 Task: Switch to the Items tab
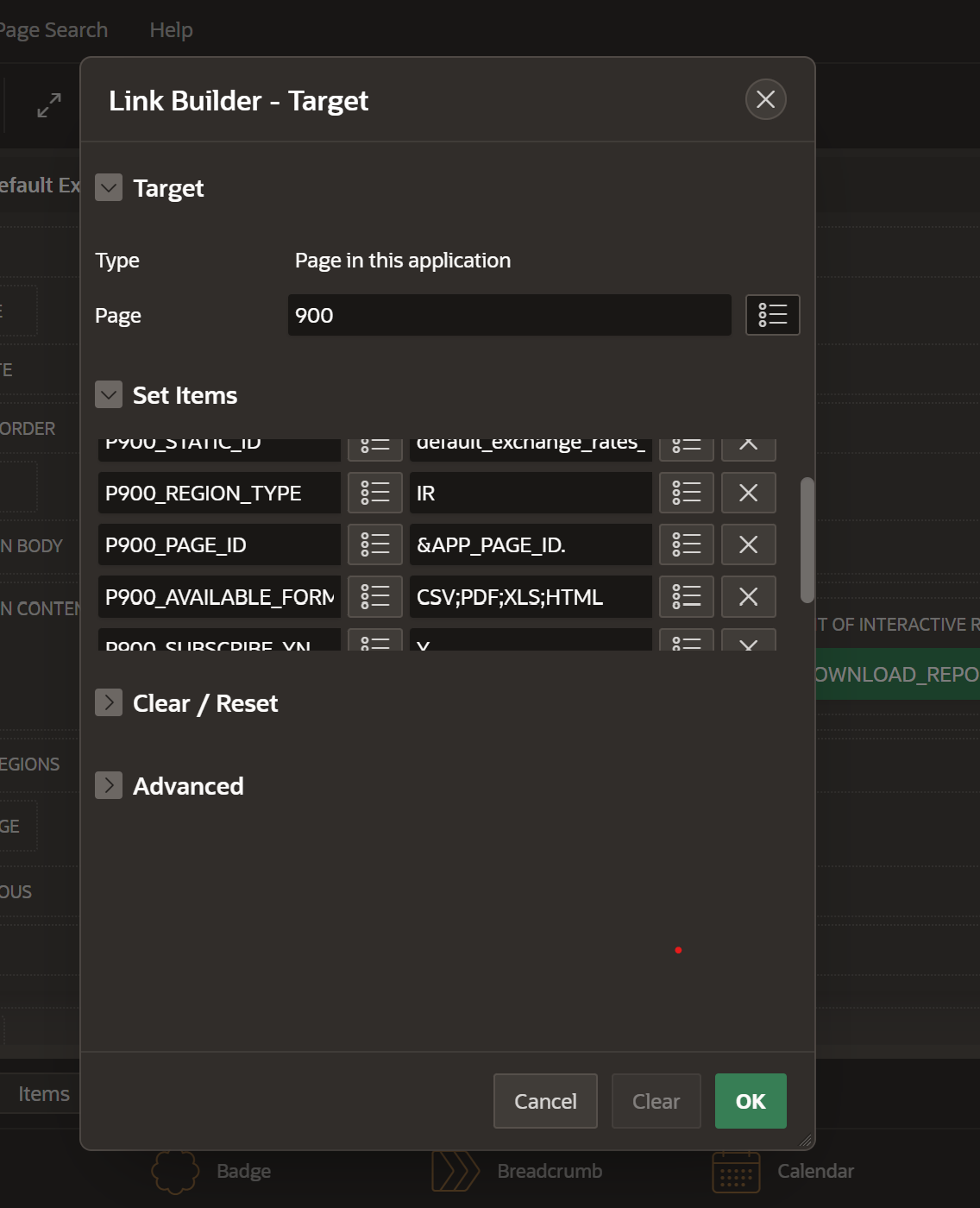(43, 1094)
